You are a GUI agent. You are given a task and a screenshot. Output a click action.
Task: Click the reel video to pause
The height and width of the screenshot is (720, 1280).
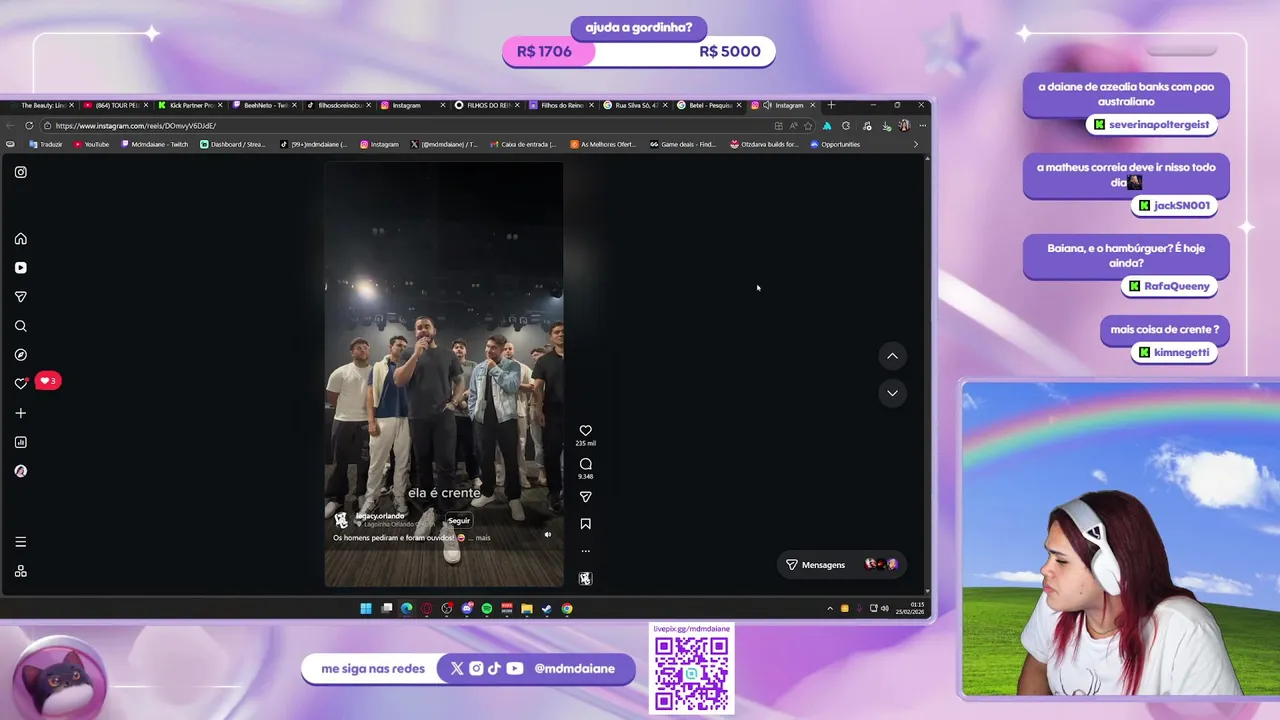coord(444,375)
